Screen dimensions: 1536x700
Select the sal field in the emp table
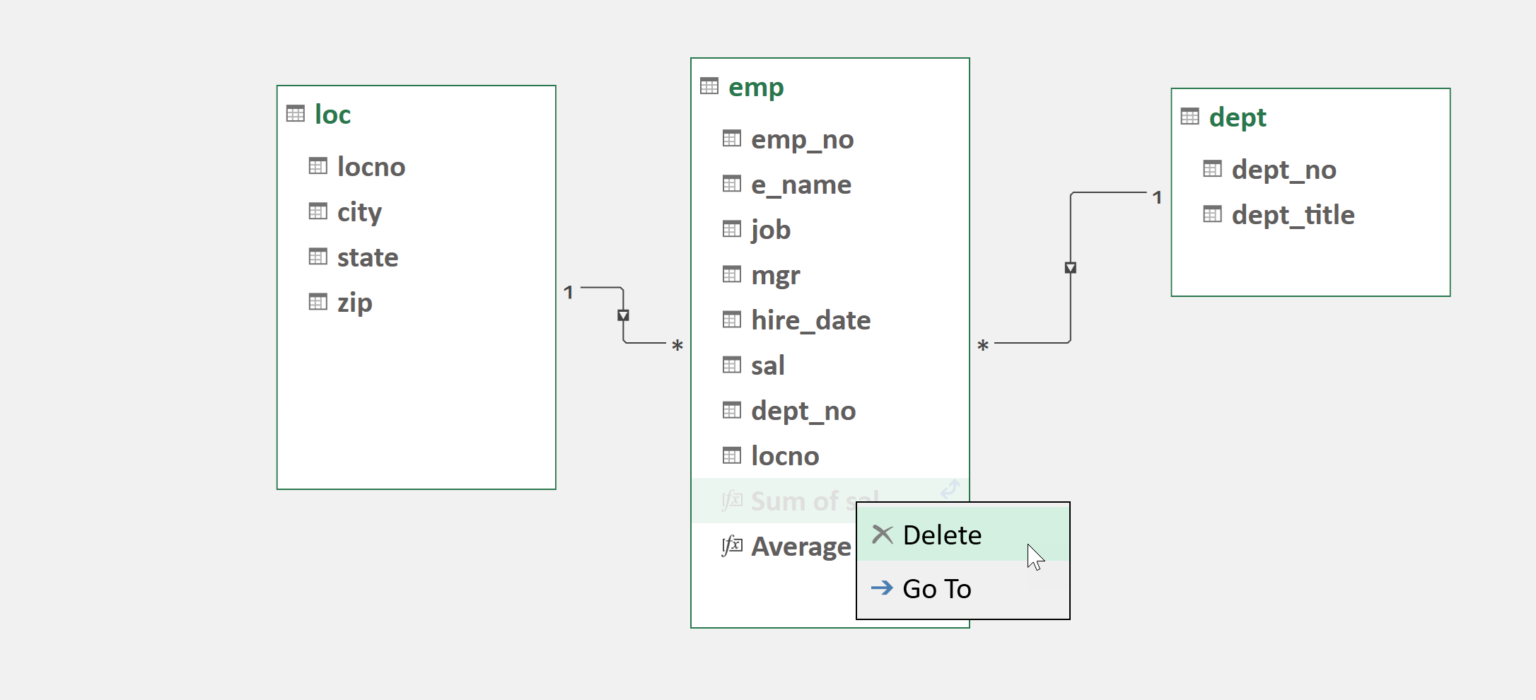pos(767,365)
